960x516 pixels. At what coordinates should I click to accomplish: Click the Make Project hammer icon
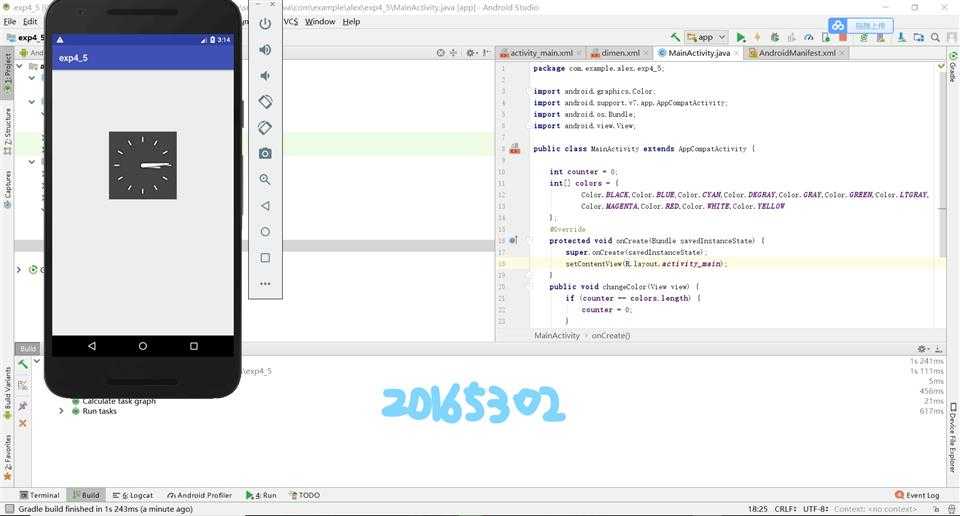[x=675, y=37]
